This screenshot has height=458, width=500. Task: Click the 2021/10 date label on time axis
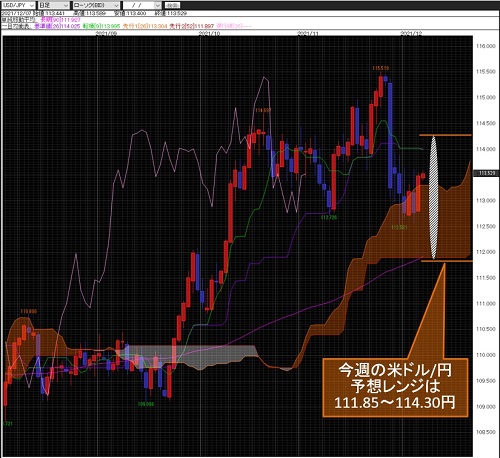pyautogui.click(x=209, y=34)
